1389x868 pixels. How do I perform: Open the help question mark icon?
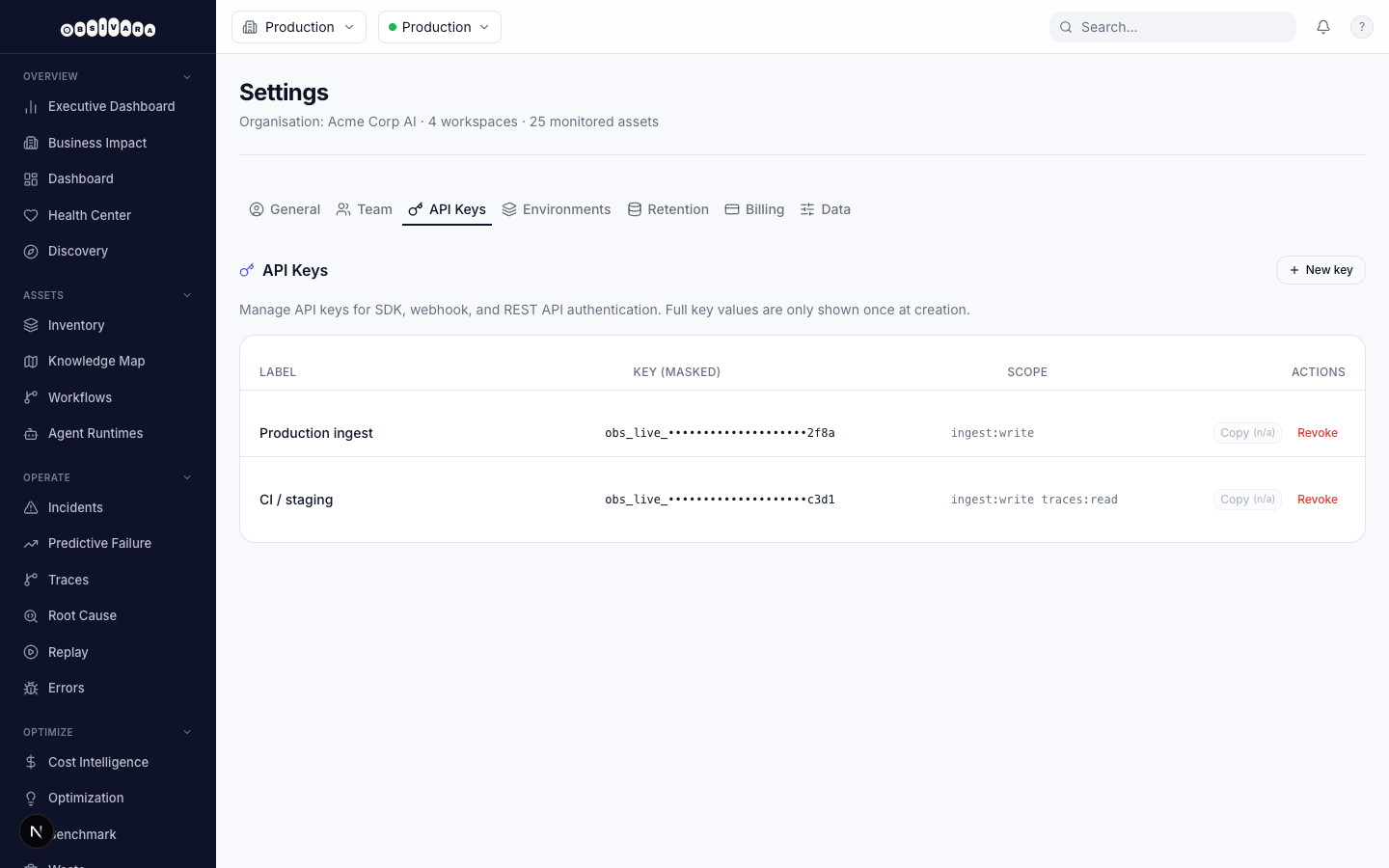pos(1362,27)
